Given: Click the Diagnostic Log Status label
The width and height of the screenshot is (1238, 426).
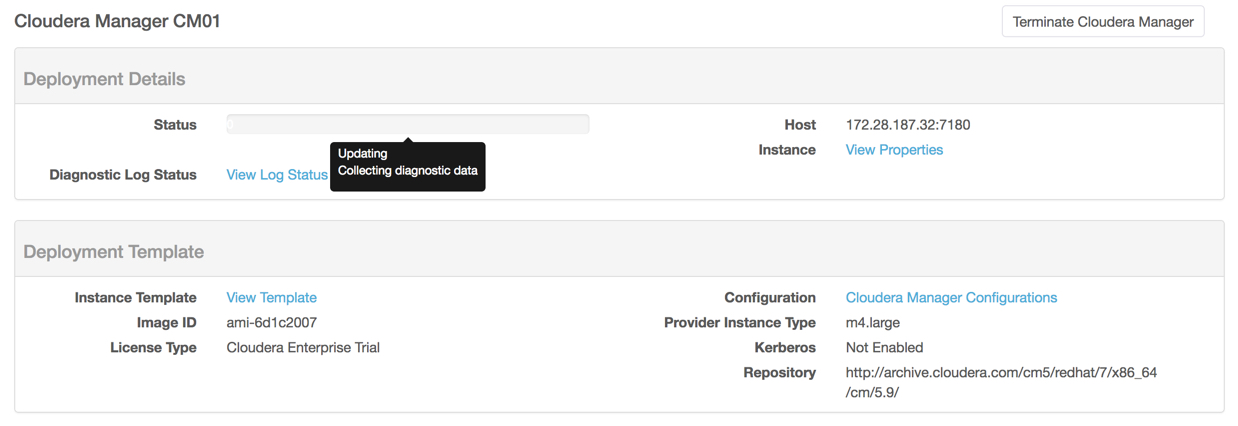Looking at the screenshot, I should (x=123, y=175).
